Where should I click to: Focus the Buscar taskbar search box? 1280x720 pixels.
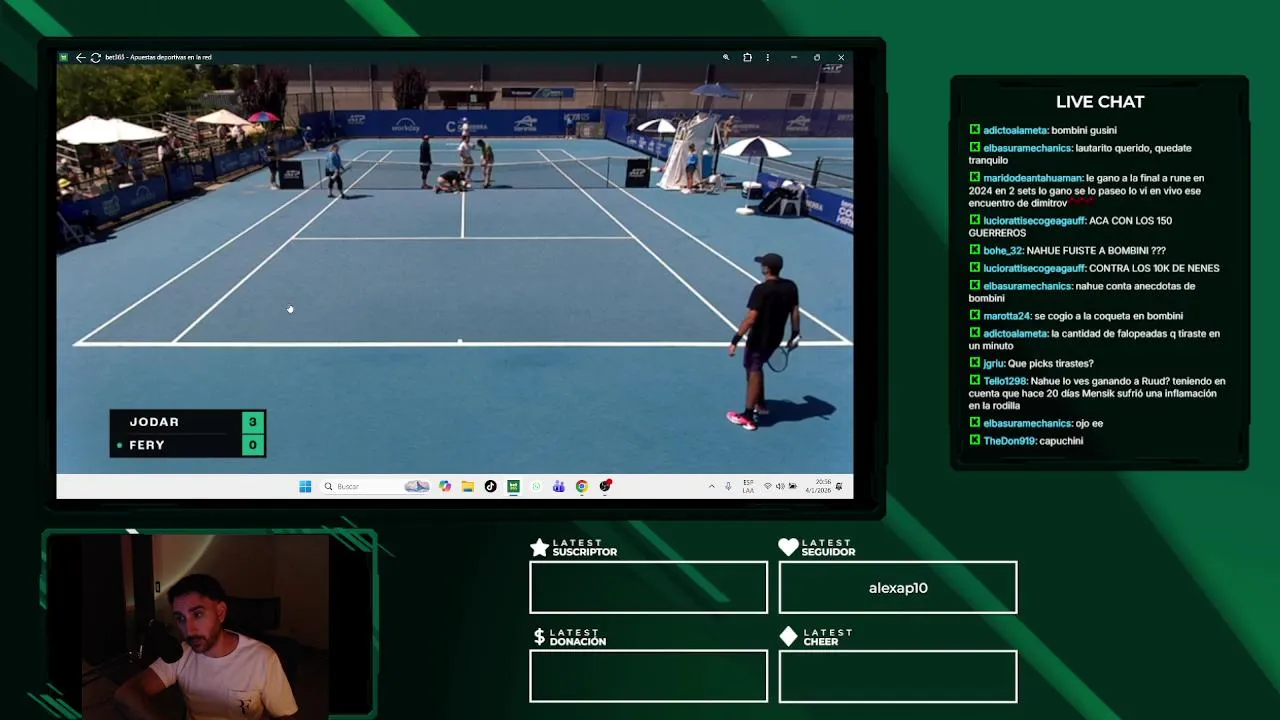375,486
